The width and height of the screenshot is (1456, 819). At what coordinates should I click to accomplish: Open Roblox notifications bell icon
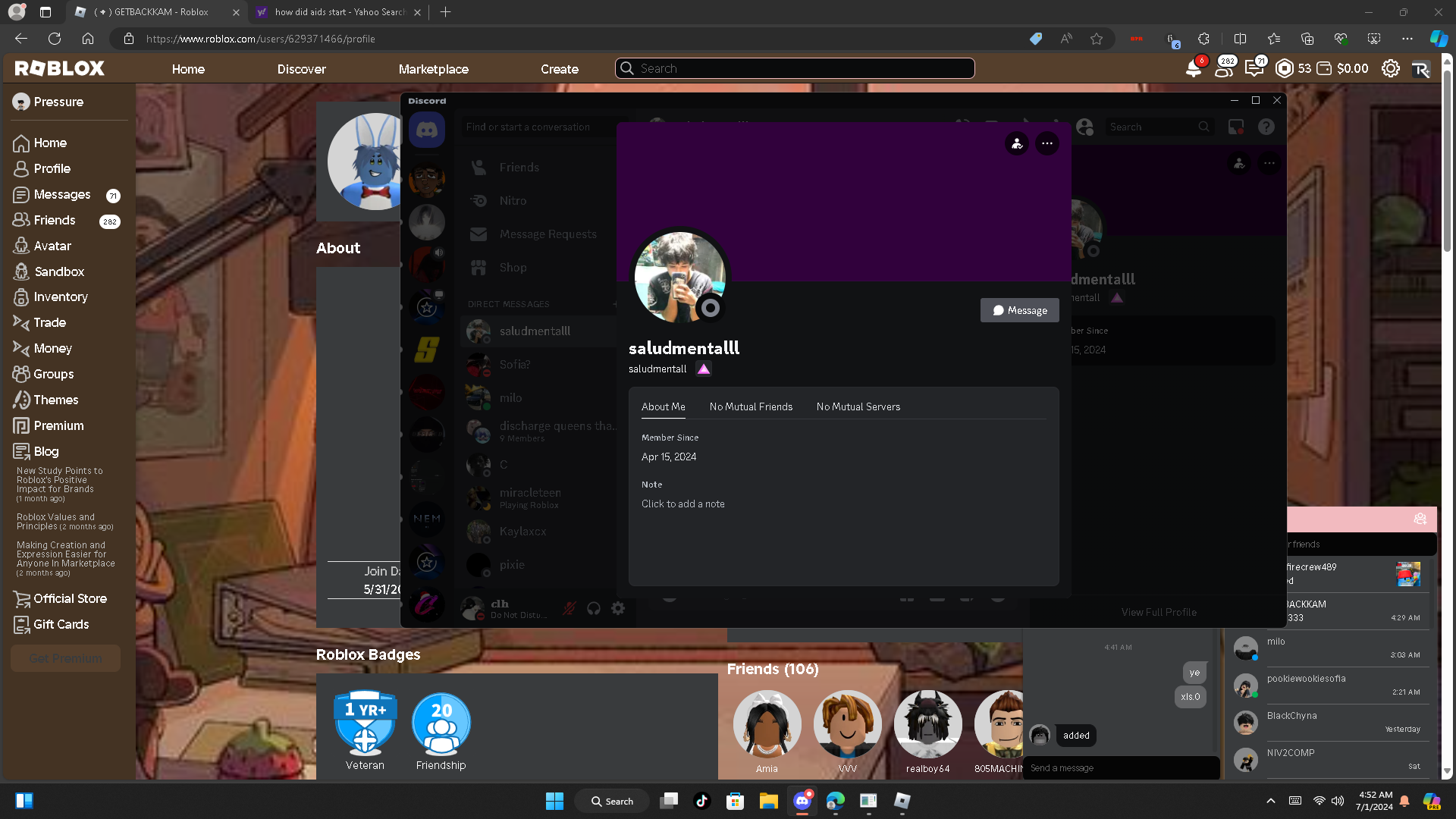(1193, 69)
